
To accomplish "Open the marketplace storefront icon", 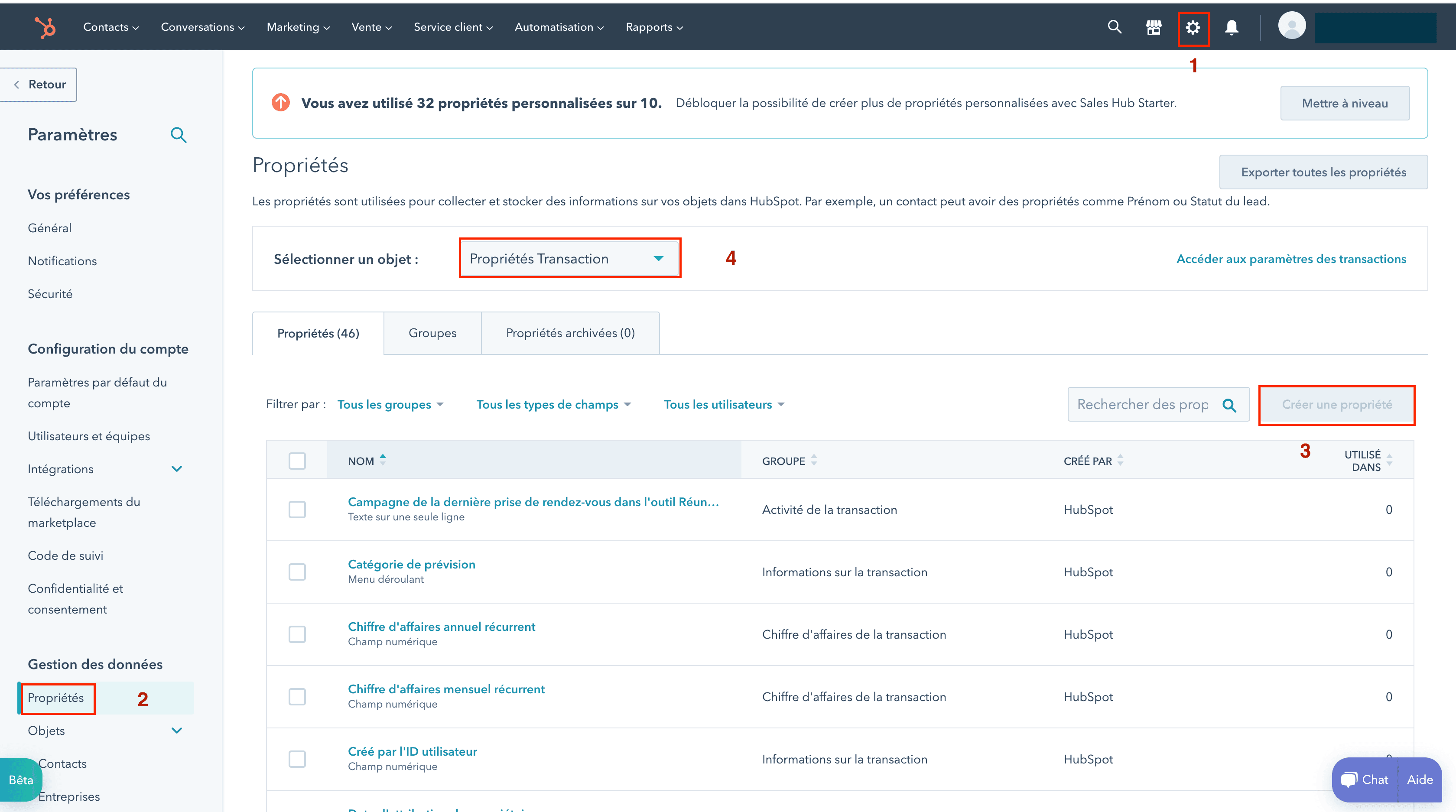I will click(x=1154, y=27).
